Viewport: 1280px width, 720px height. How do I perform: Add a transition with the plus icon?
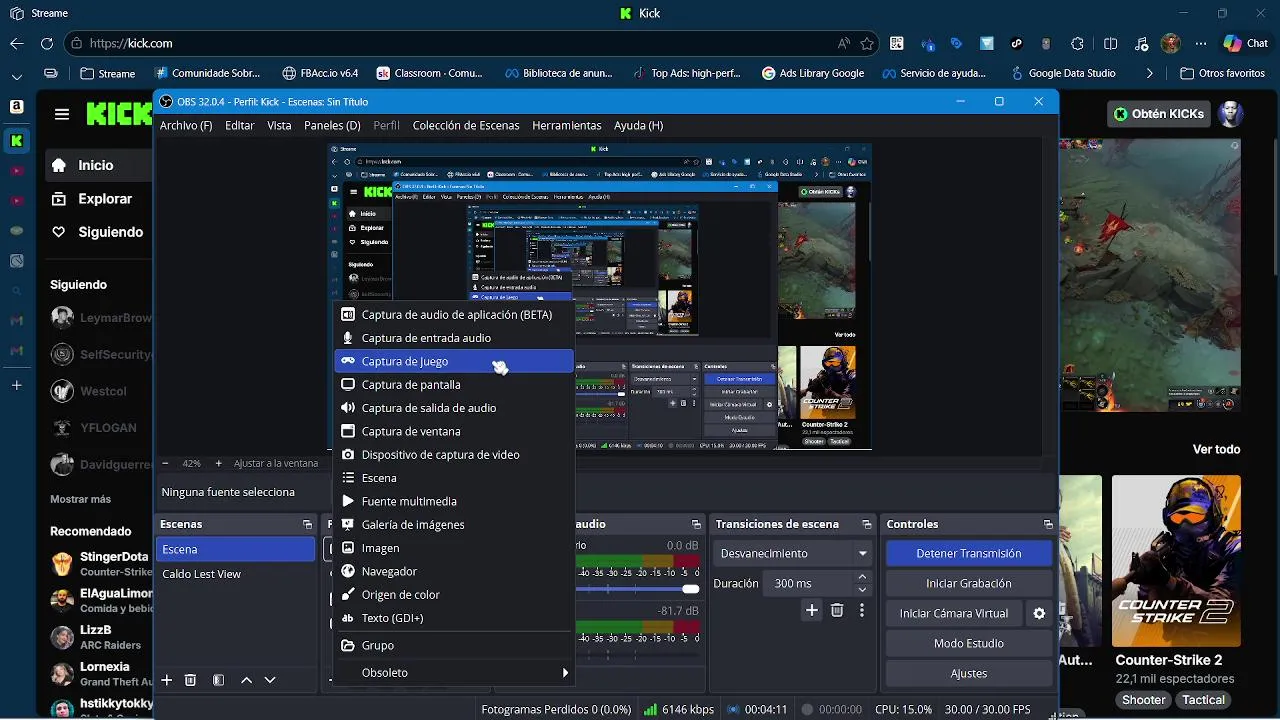click(812, 610)
